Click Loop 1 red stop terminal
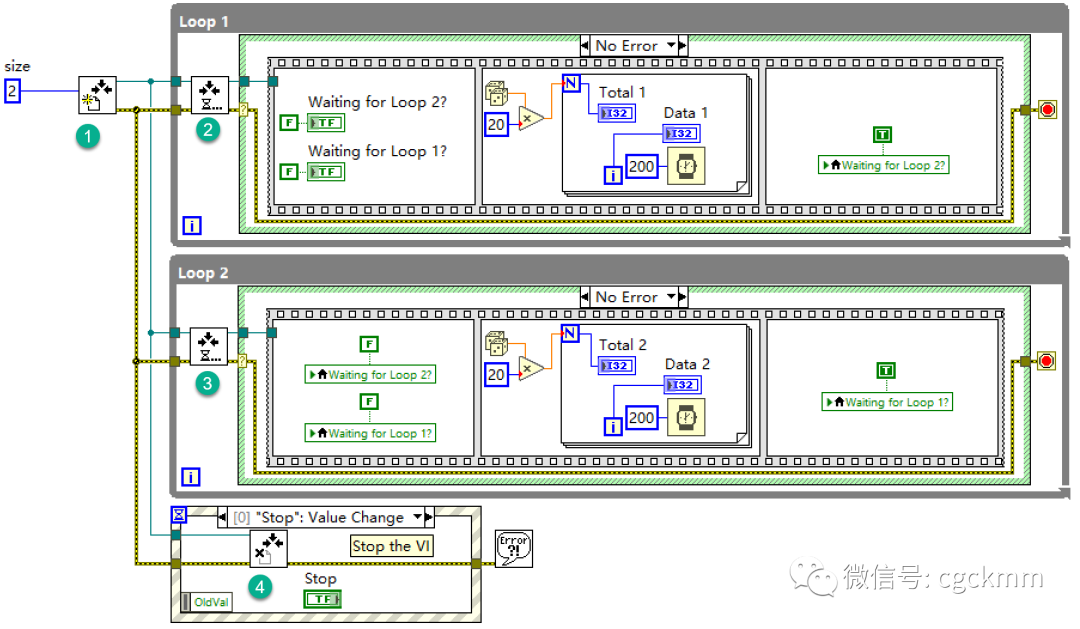The width and height of the screenshot is (1080, 629). 1047,110
